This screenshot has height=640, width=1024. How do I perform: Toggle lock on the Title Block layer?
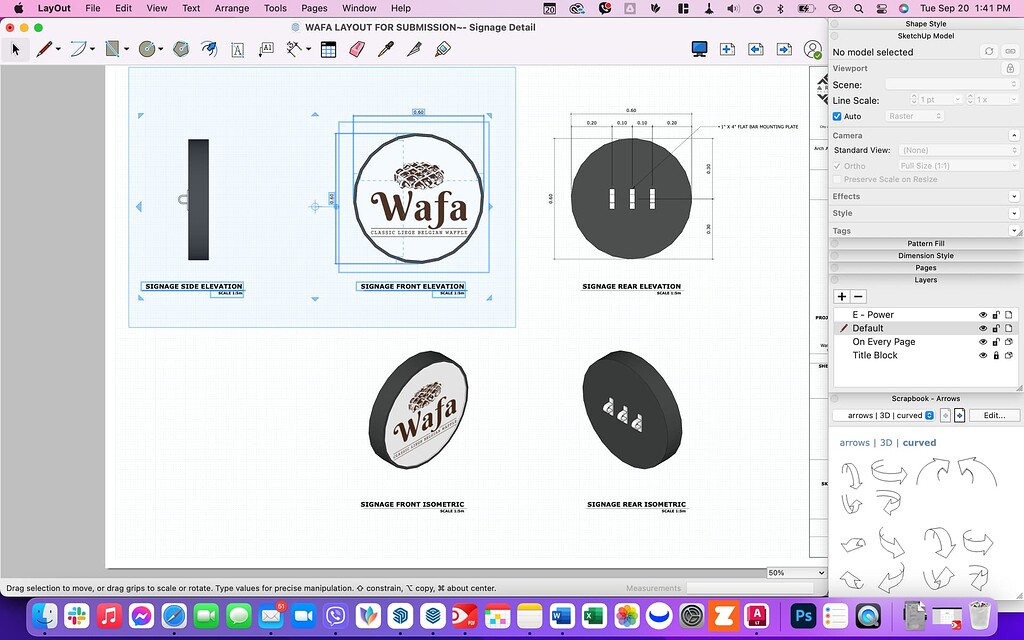[996, 355]
